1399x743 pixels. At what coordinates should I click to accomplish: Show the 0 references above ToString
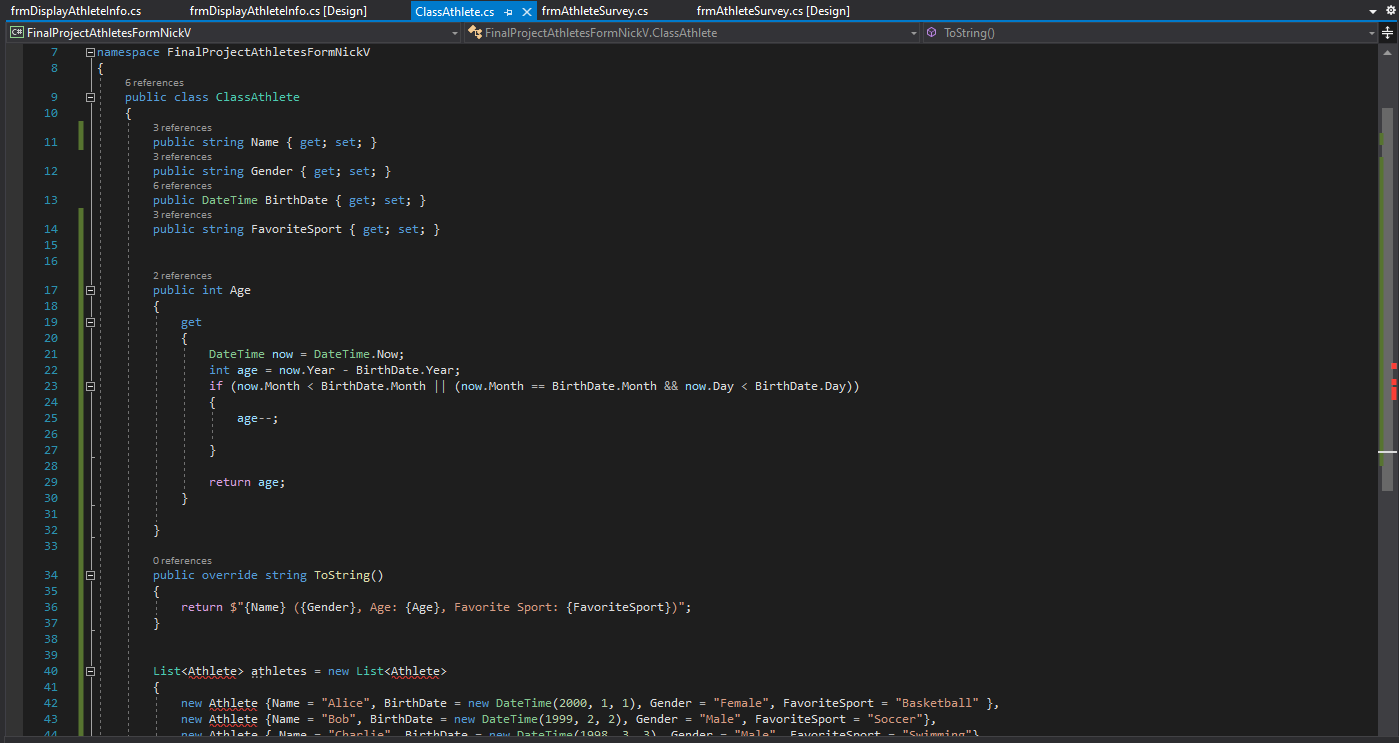pos(182,561)
